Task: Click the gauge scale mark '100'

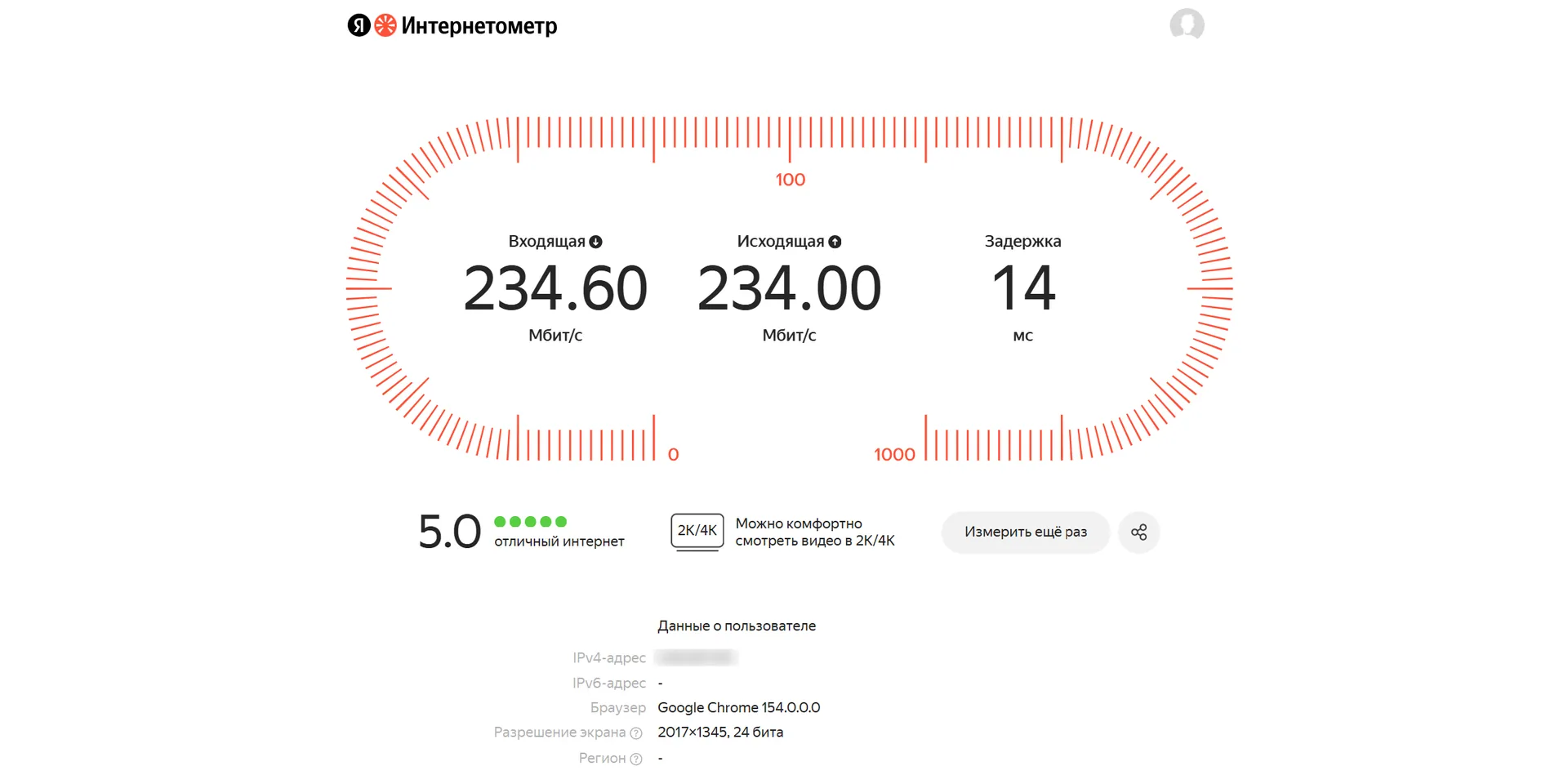Action: [791, 180]
